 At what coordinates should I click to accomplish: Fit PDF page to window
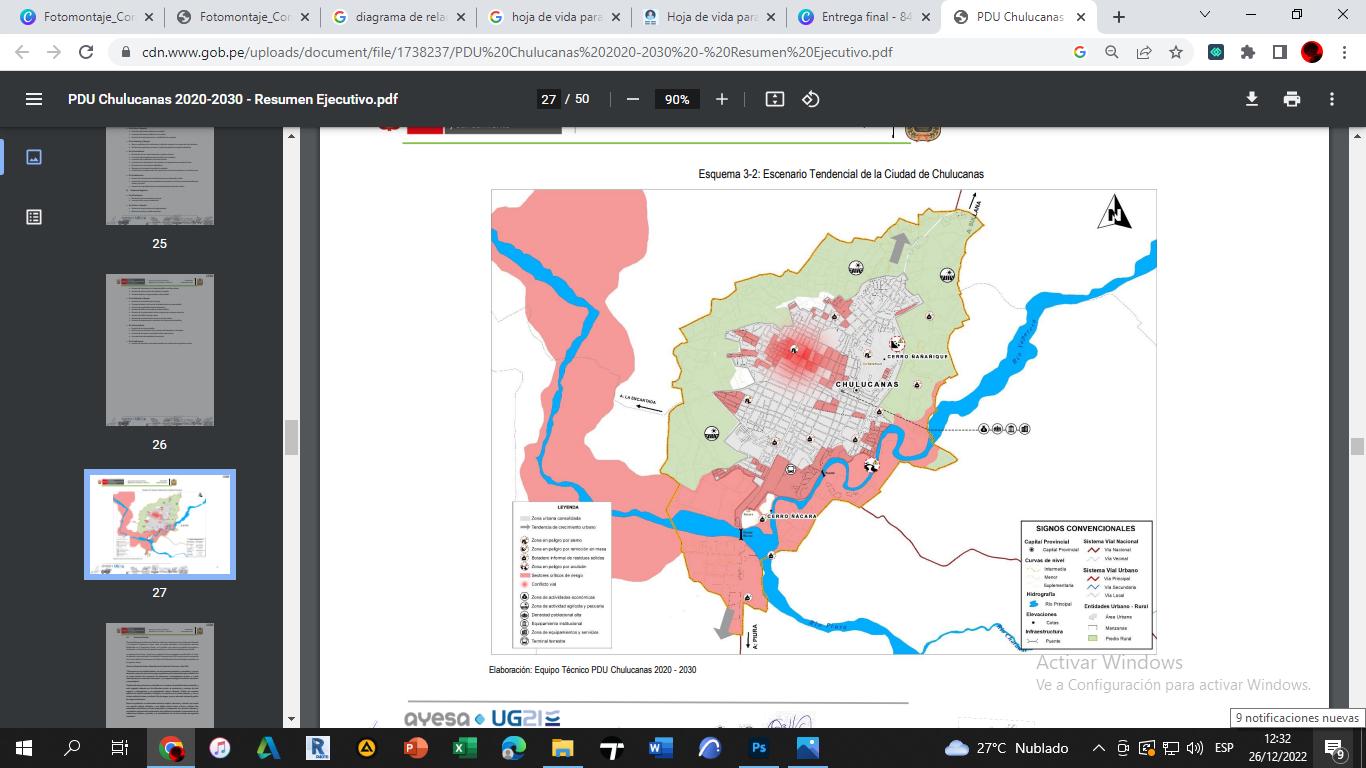coord(775,99)
